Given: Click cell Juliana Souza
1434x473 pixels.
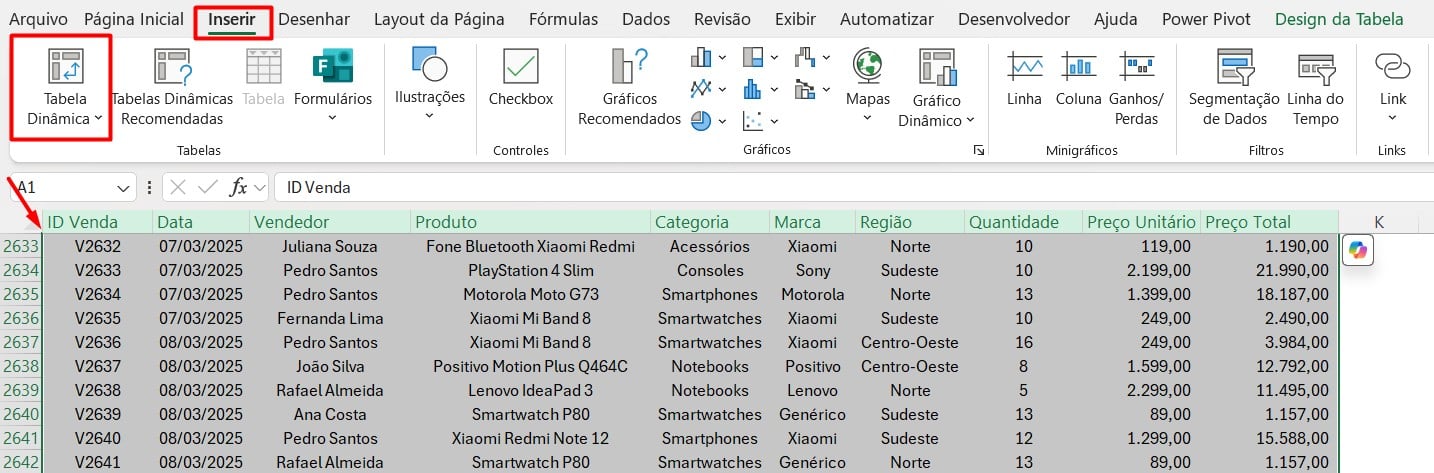Looking at the screenshot, I should (x=330, y=246).
